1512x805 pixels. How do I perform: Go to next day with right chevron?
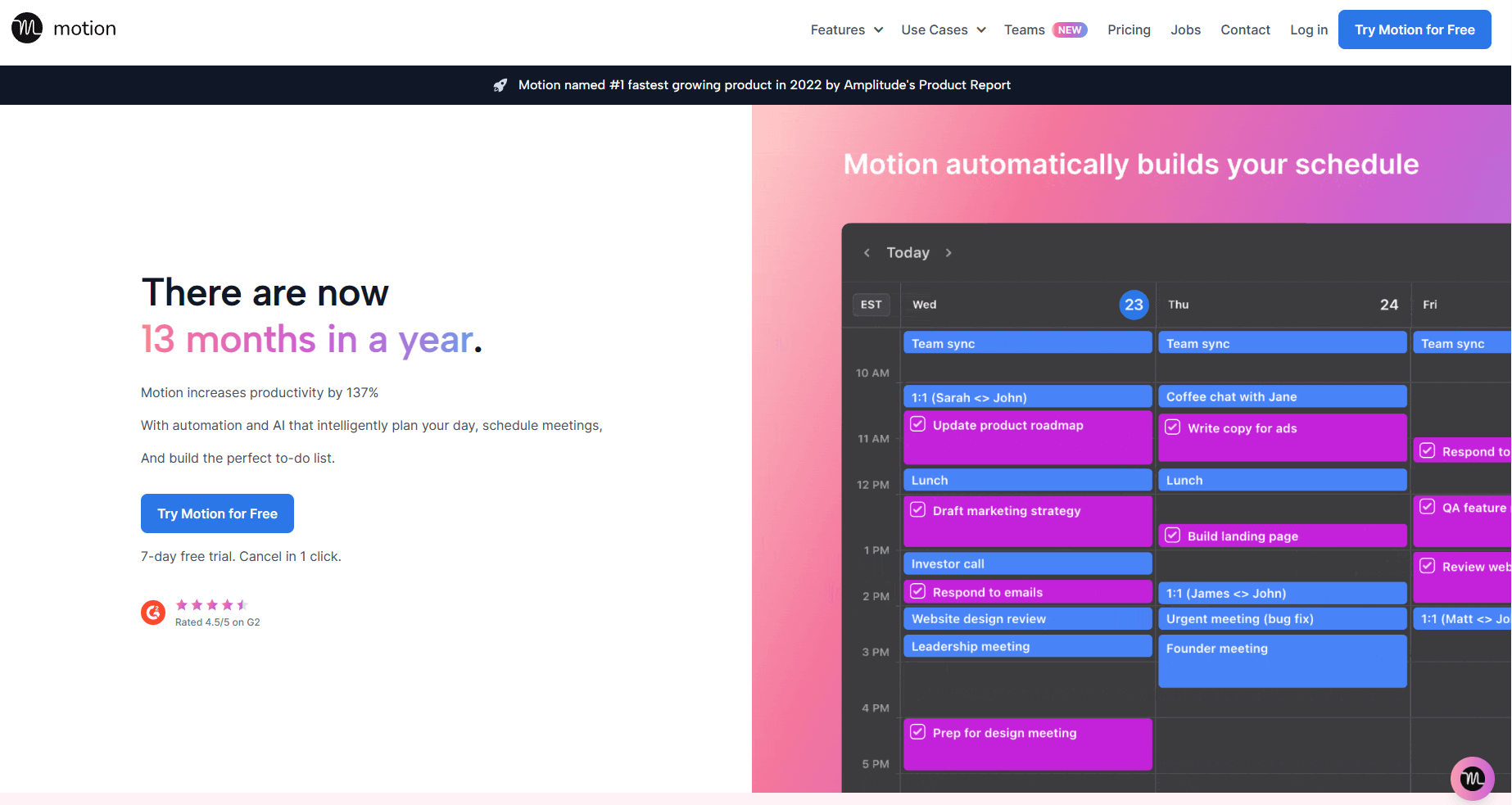click(948, 253)
